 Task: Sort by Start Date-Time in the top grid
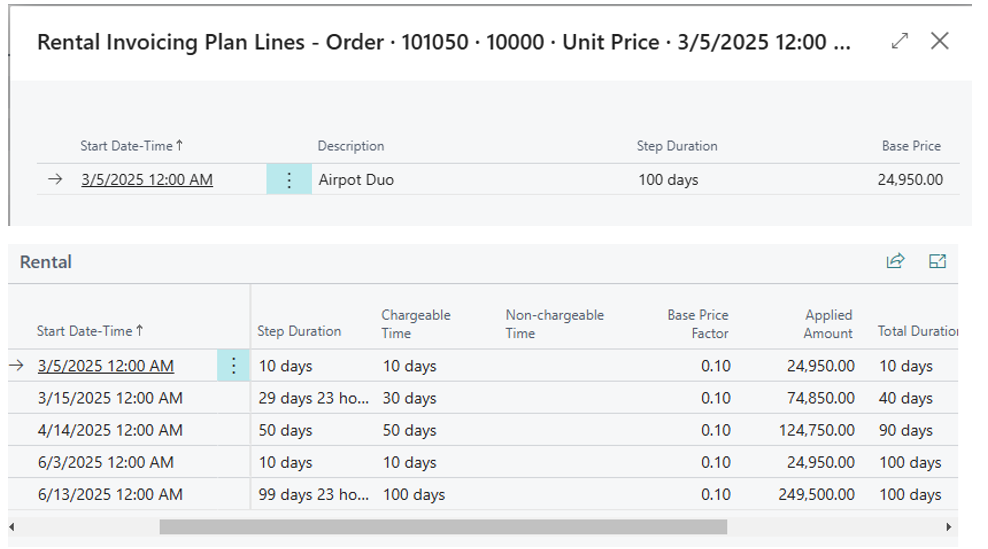tap(131, 146)
